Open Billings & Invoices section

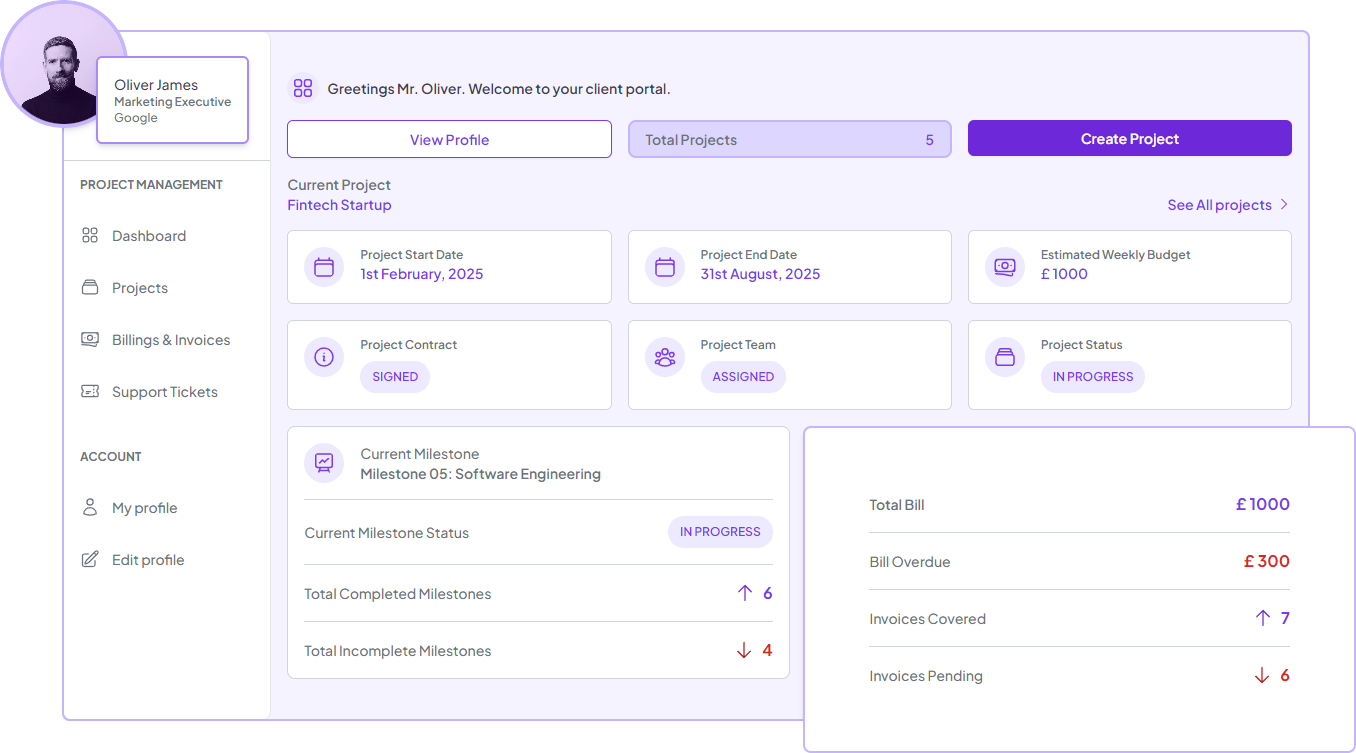(170, 340)
